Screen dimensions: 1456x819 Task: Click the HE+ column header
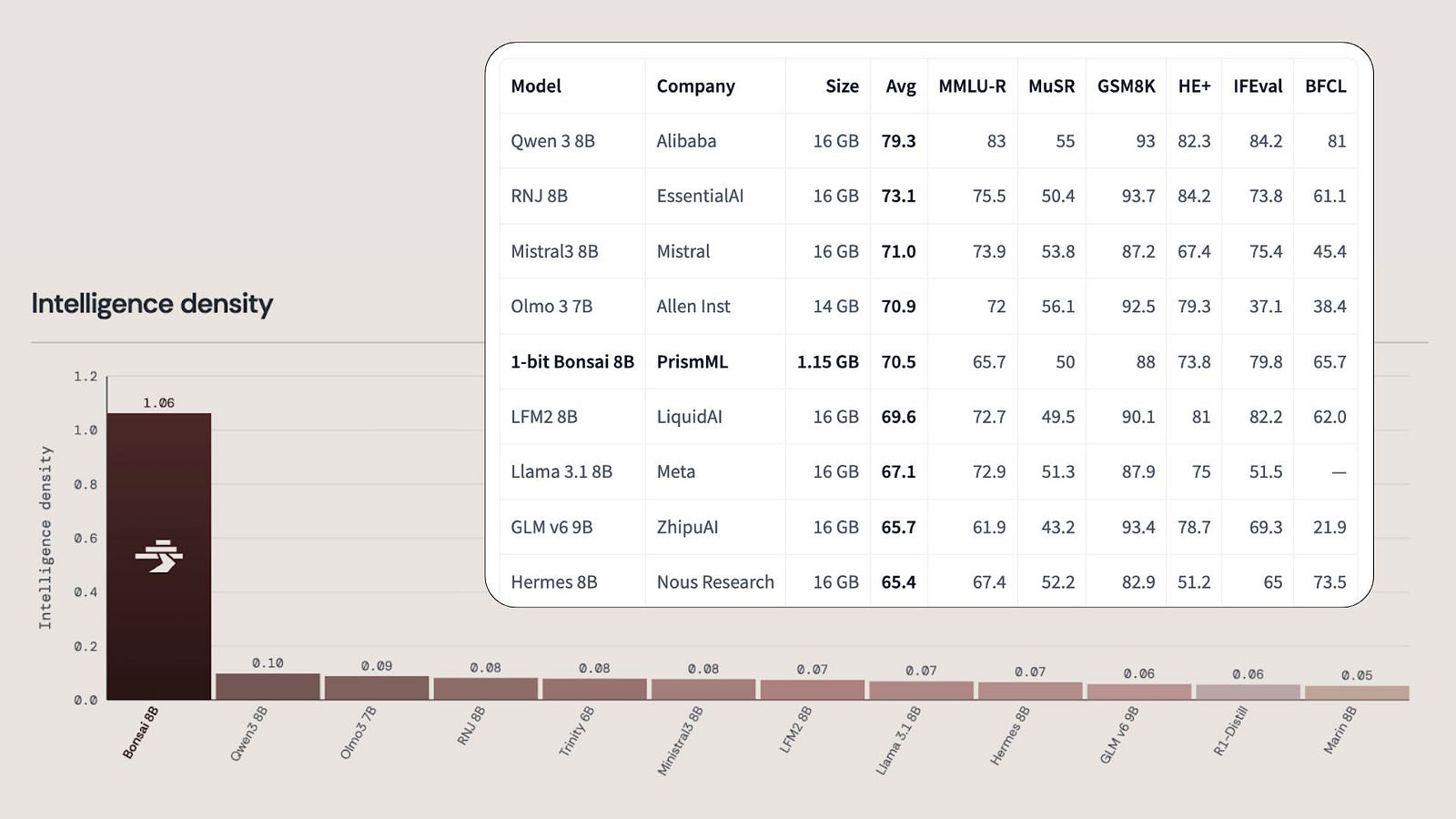point(1194,86)
